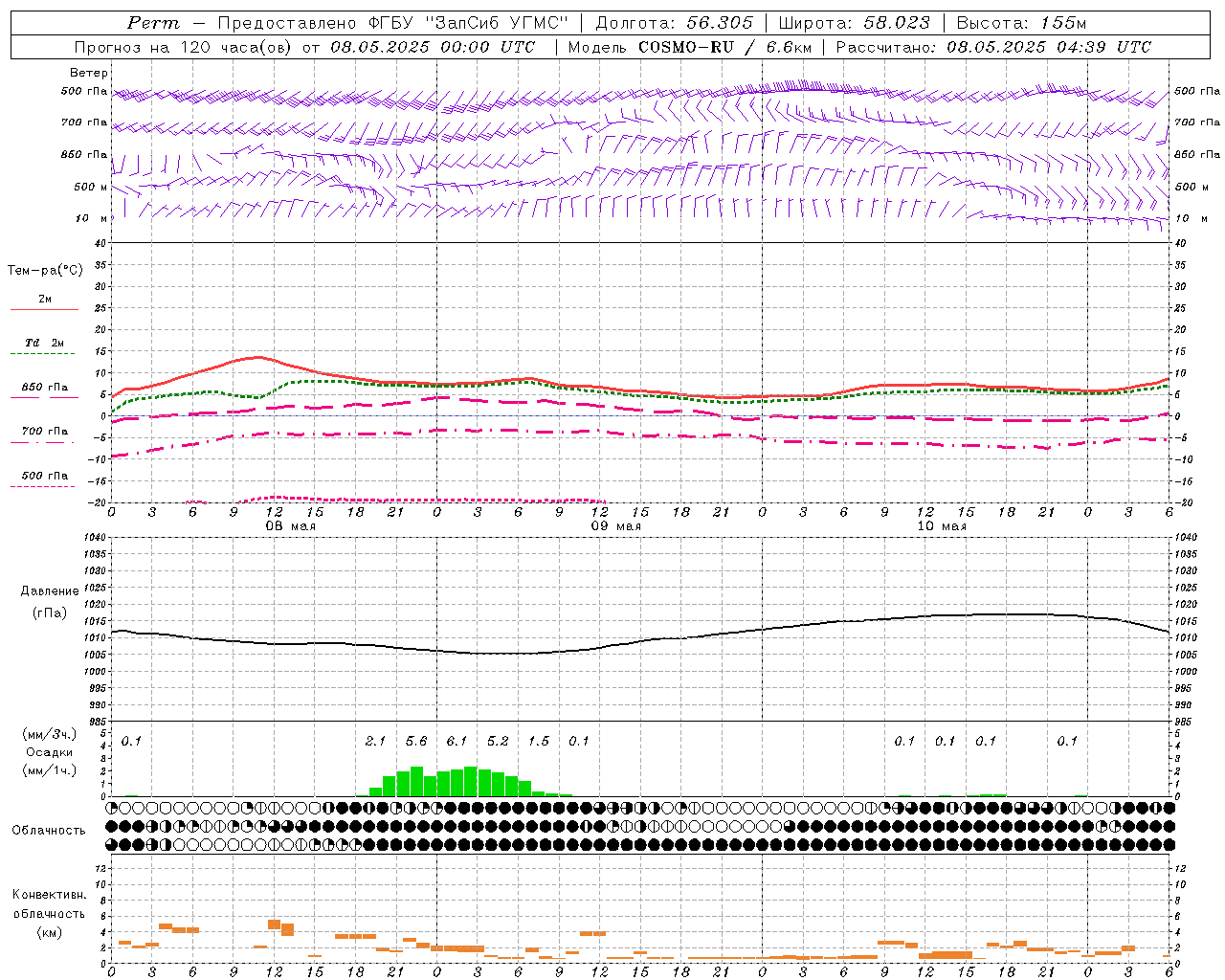
Task: Click the '2.1' precipitation total value
Action: 376,741
